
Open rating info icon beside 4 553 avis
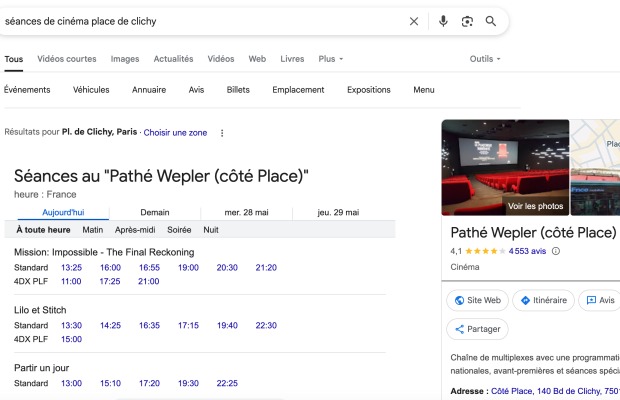coord(556,251)
